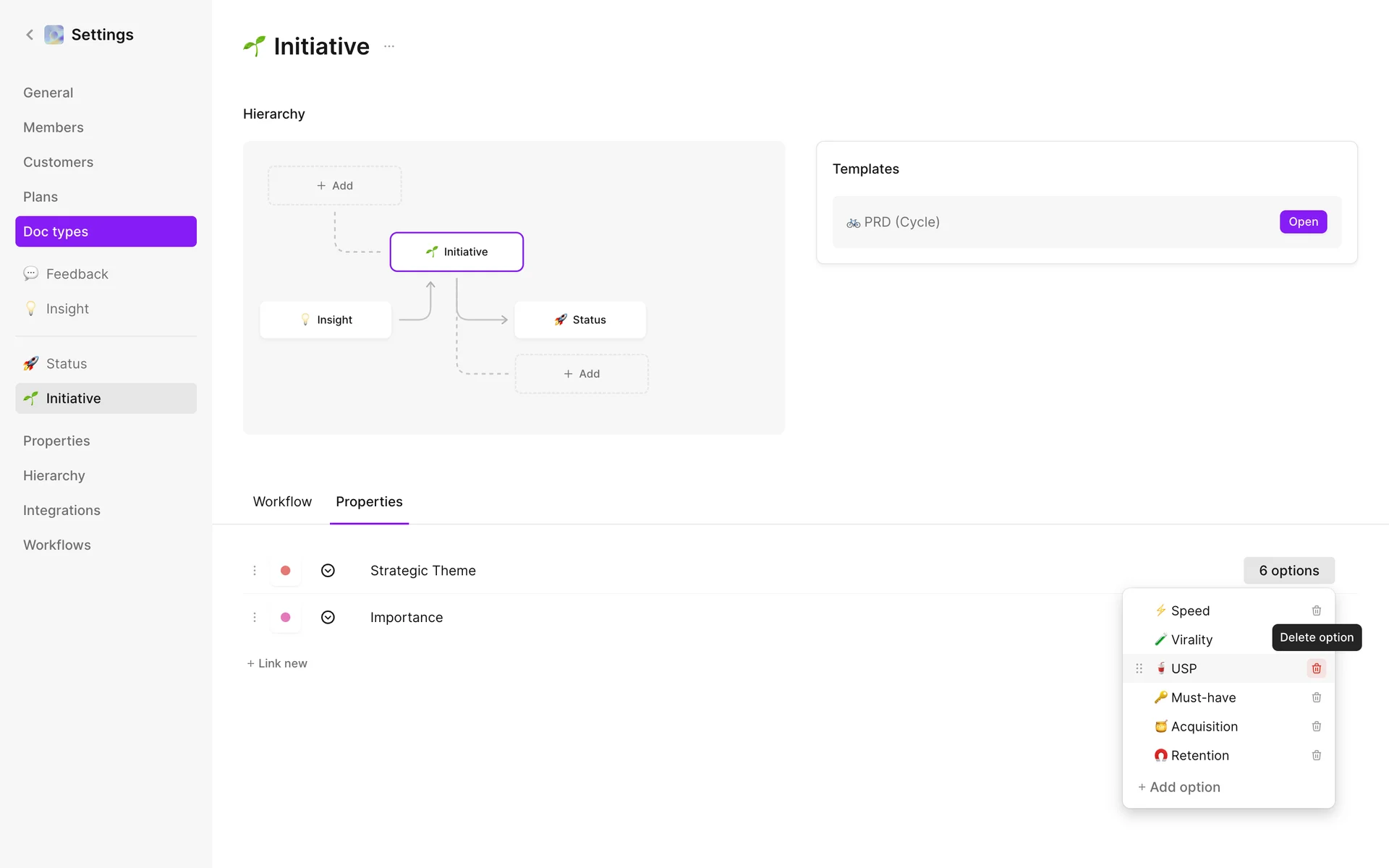Click the Link new property link

coord(277,663)
